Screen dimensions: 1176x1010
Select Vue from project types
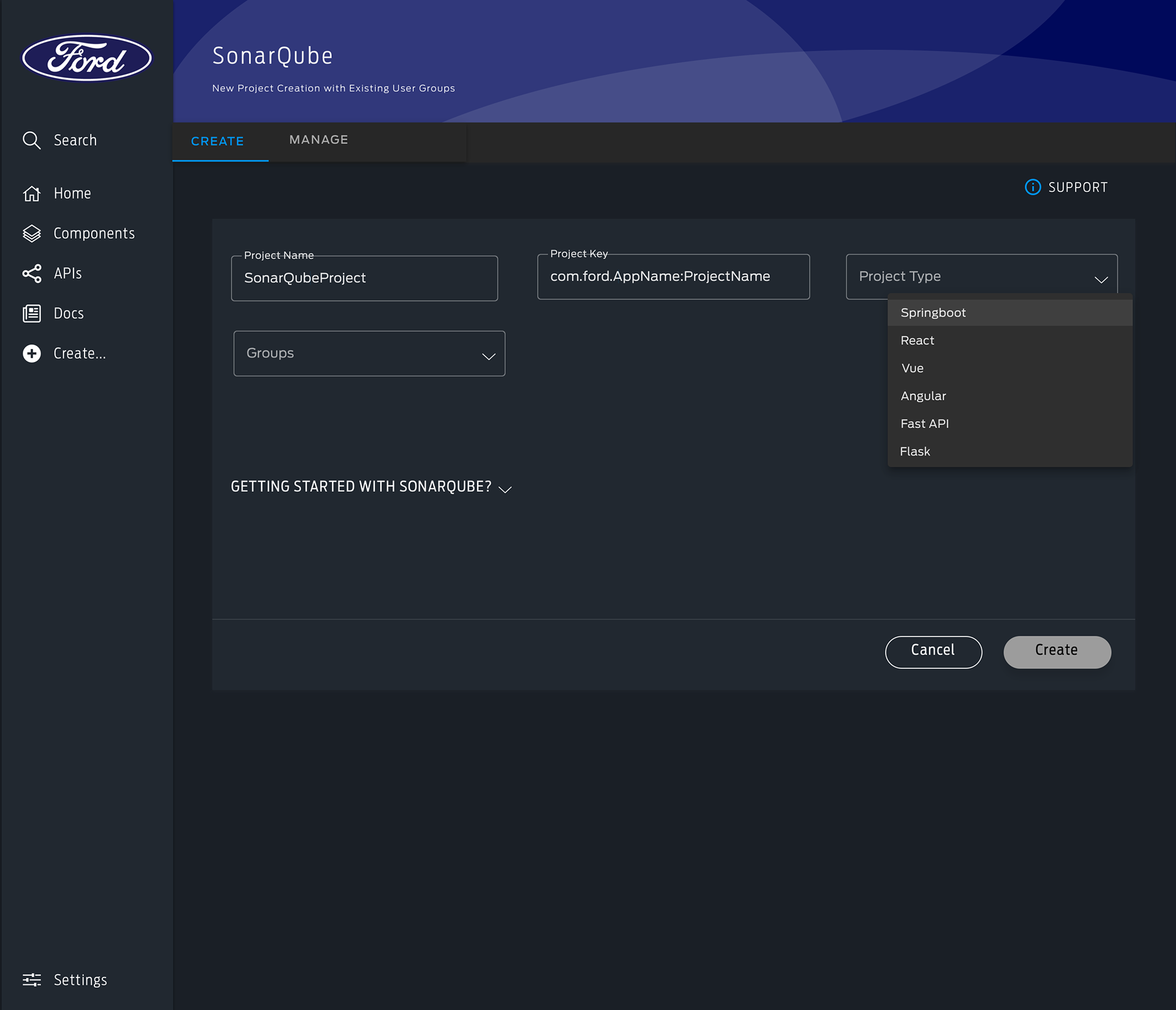1009,368
